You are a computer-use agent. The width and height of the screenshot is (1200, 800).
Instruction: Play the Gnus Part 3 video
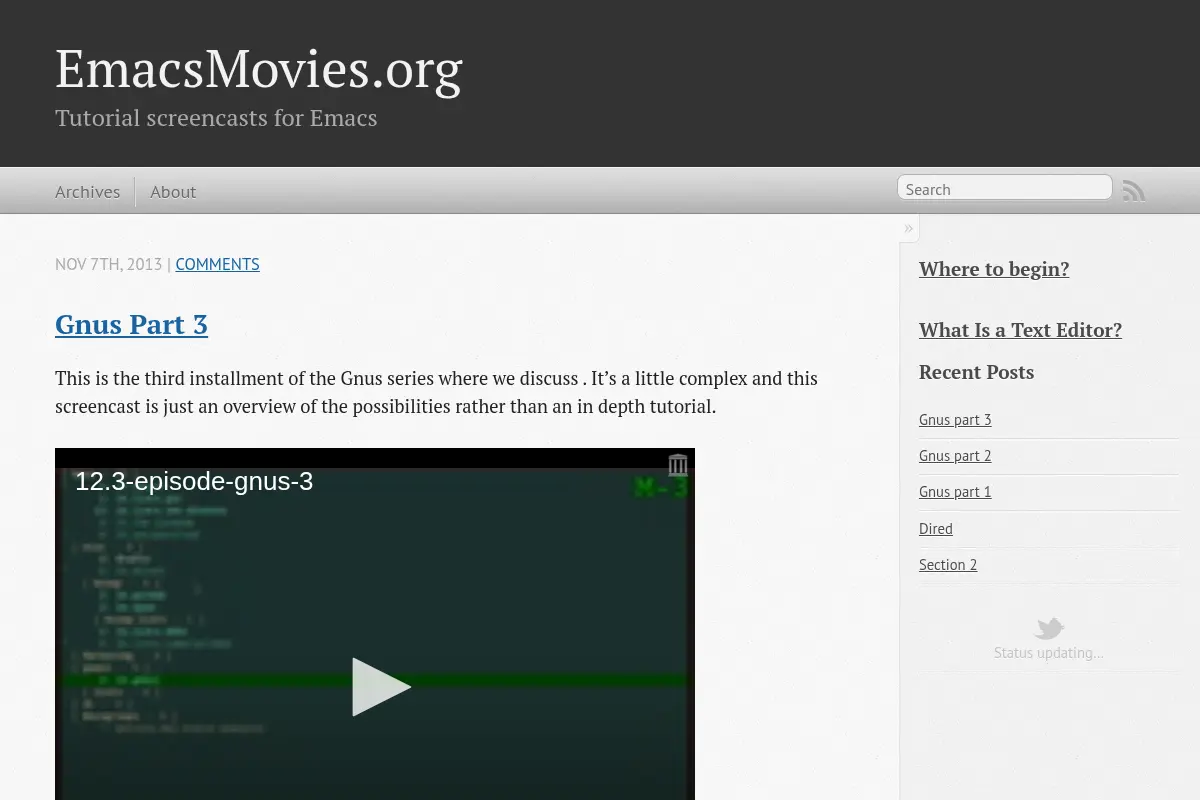381,686
